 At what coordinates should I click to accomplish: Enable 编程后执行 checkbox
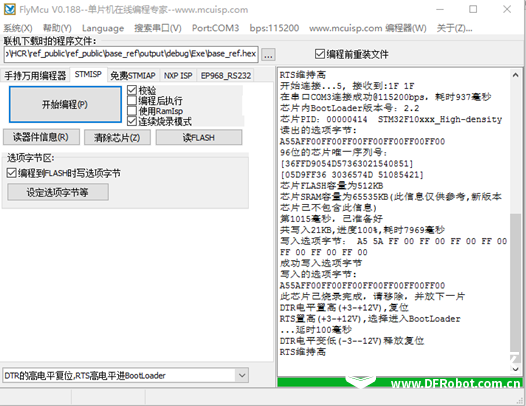(x=155, y=101)
